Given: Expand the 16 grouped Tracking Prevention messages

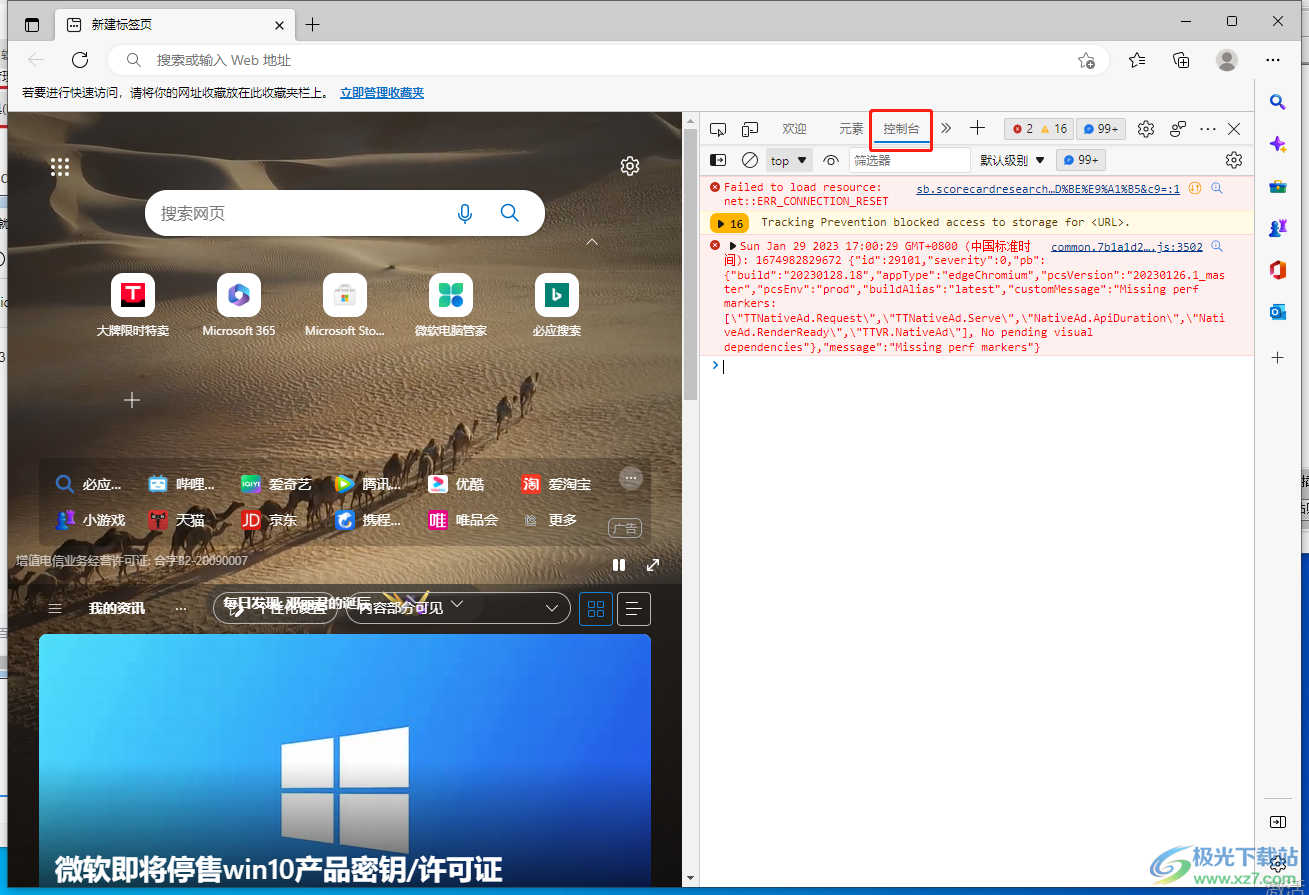Looking at the screenshot, I should tap(729, 223).
